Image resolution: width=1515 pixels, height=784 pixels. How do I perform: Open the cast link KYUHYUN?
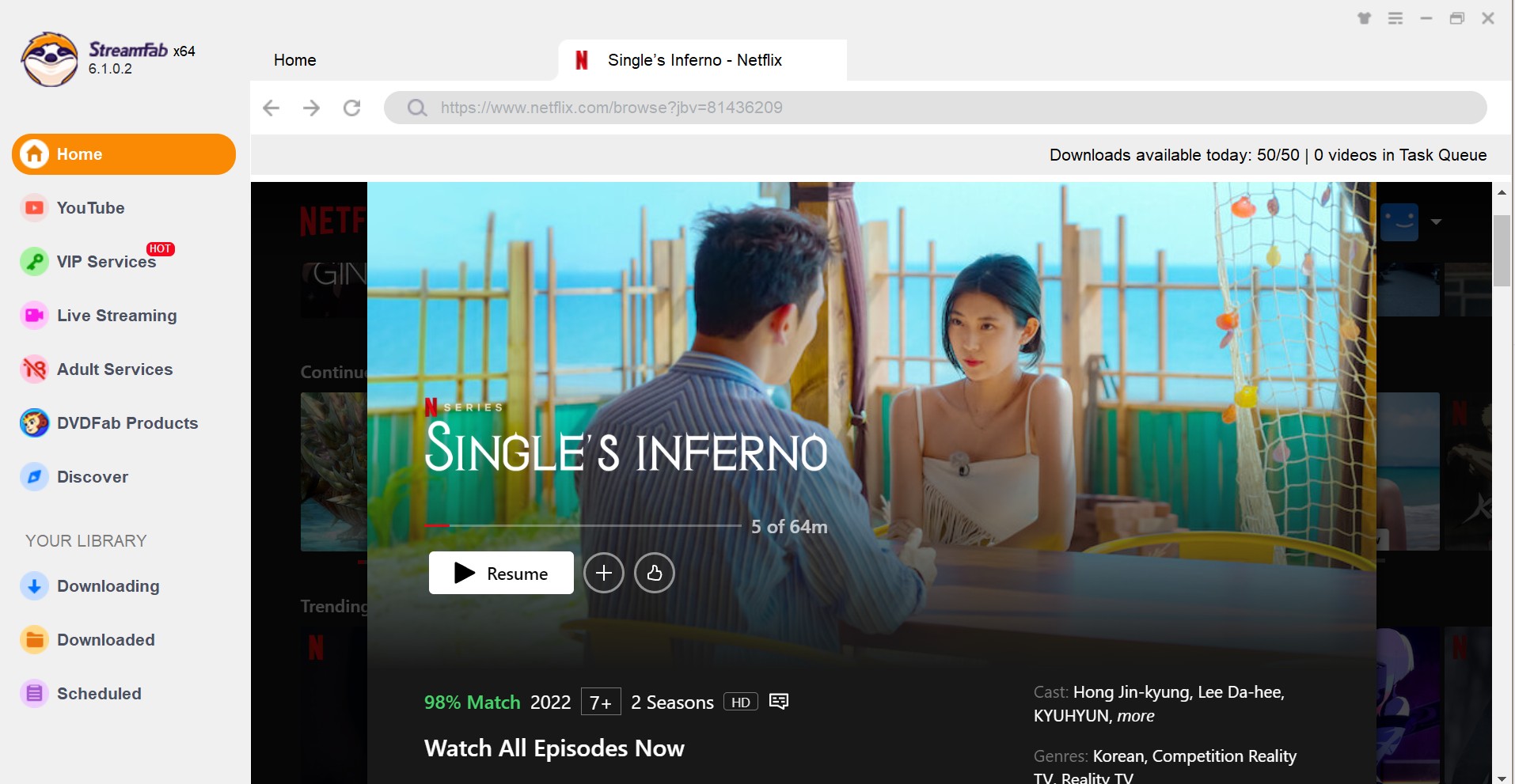point(1071,716)
